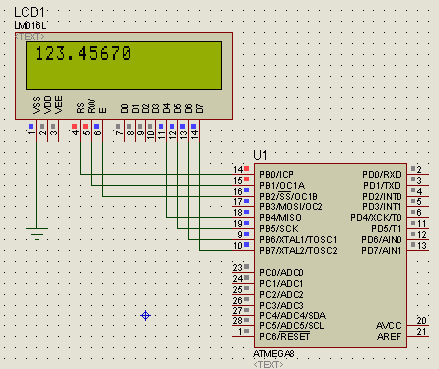Viewport: 439px width, 369px height.
Task: Click the PC6/RESET pin label
Action: tap(285, 337)
